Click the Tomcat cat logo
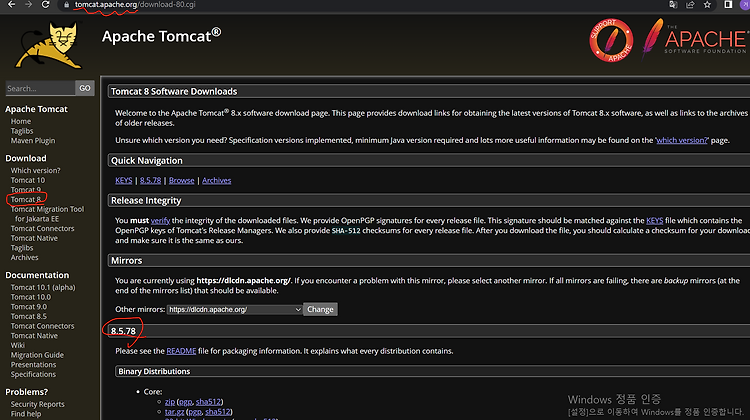The image size is (750, 420). pos(48,45)
